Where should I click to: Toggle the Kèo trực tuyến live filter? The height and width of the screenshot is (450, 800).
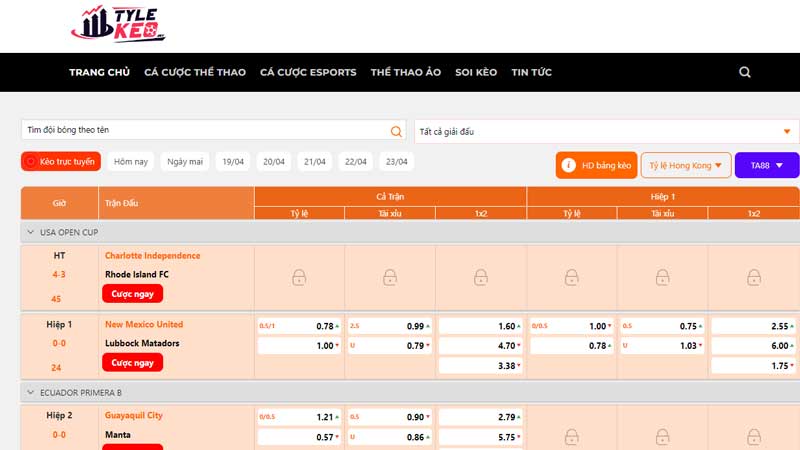pos(61,162)
